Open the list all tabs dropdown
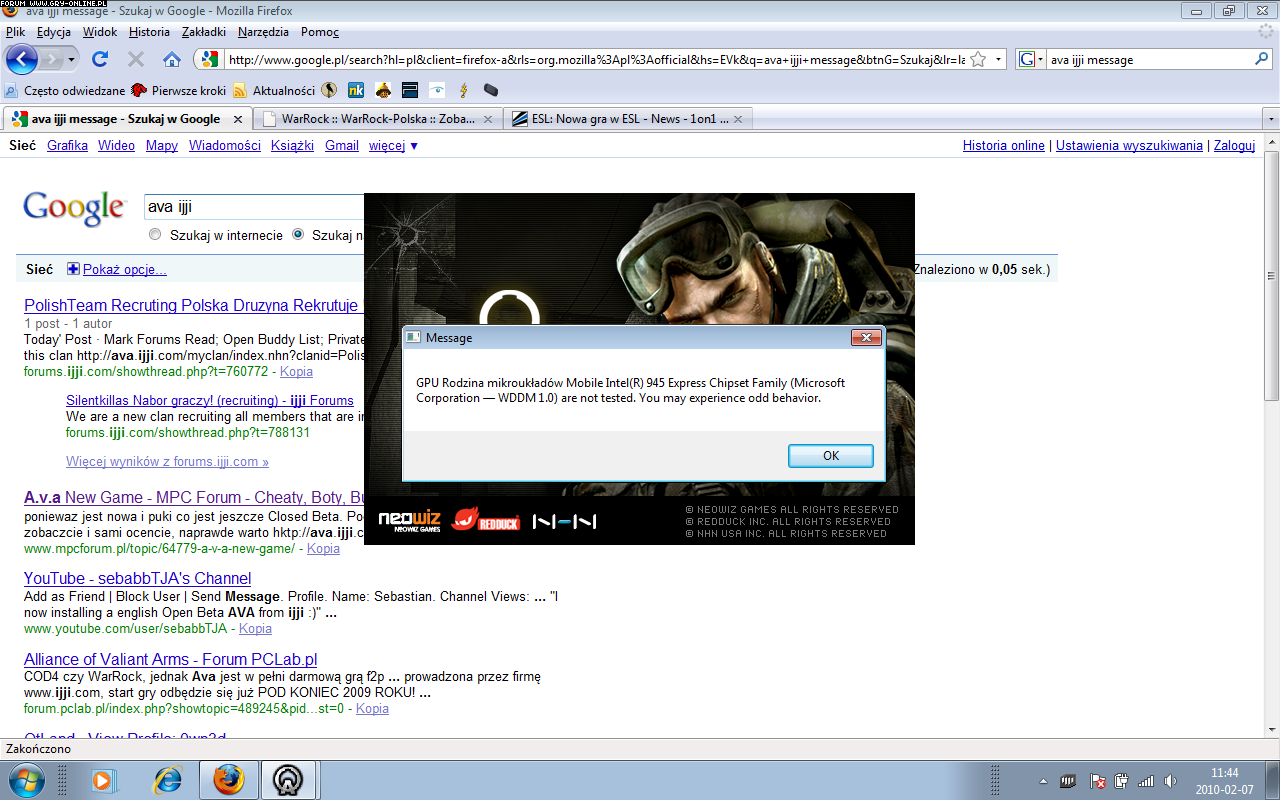The height and width of the screenshot is (802, 1281). (1271, 119)
